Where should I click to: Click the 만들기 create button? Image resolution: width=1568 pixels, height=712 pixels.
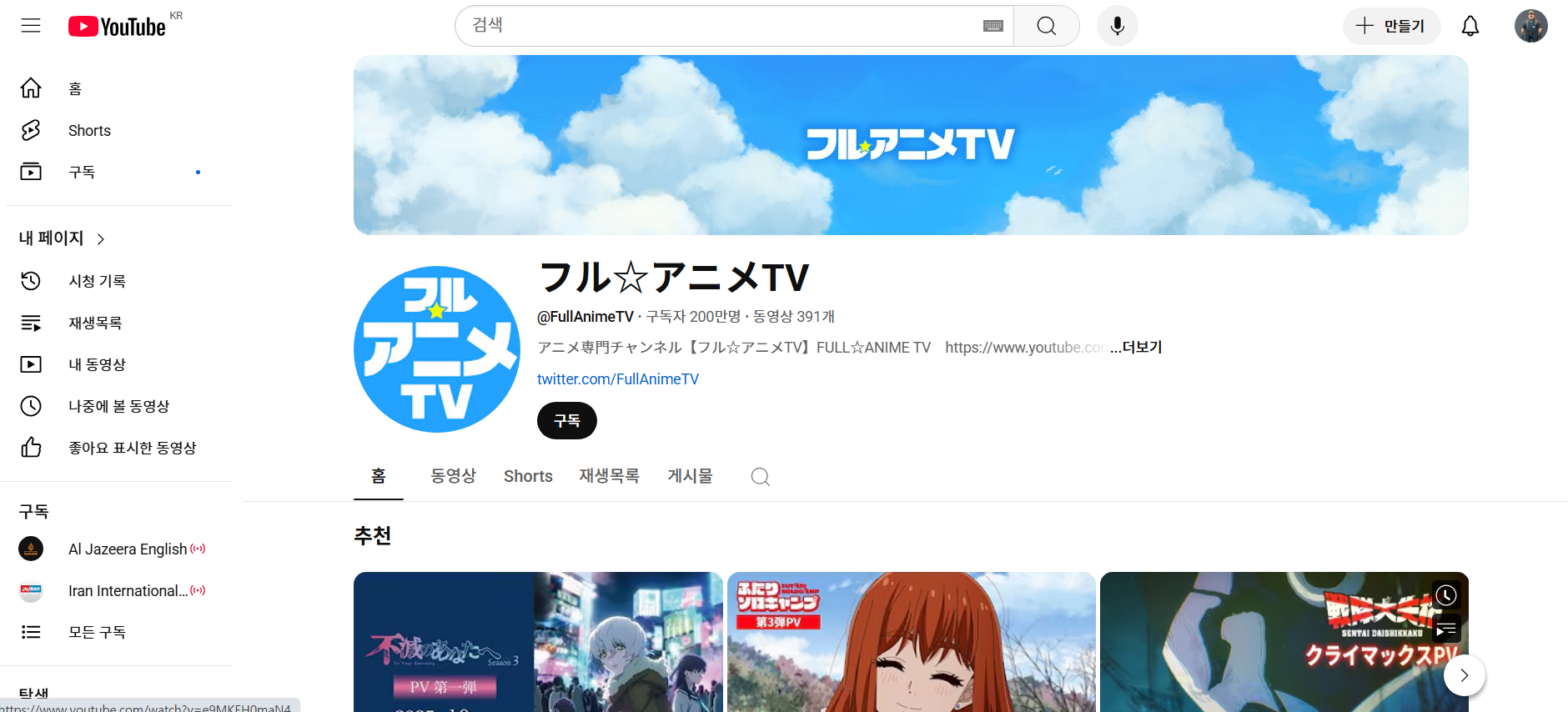1391,26
